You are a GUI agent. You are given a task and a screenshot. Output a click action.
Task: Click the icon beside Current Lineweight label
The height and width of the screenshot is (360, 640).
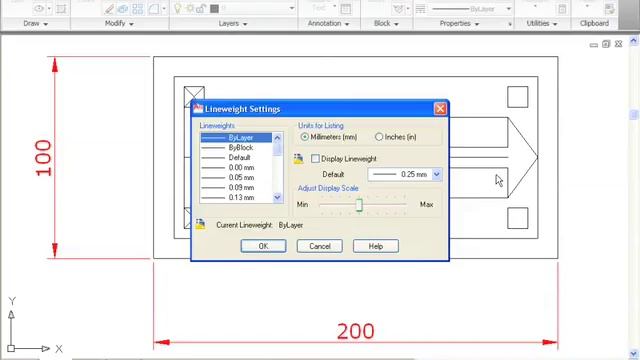point(200,224)
